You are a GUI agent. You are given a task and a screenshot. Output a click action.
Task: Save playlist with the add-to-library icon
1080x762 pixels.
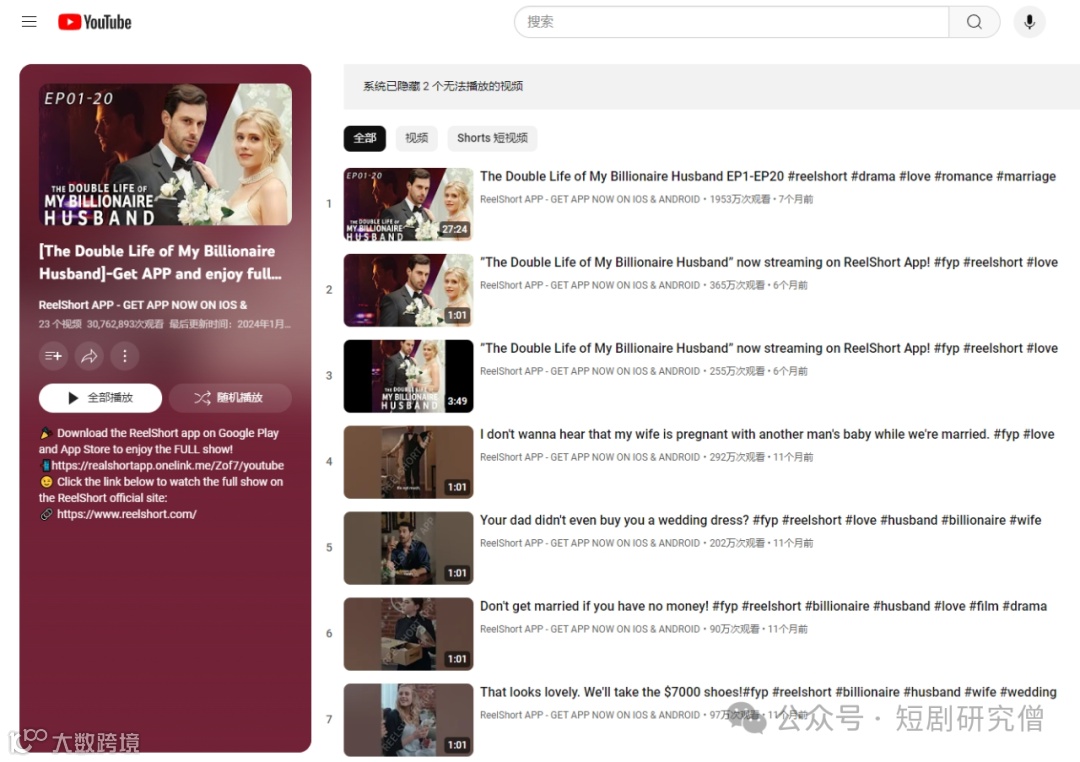coord(53,356)
